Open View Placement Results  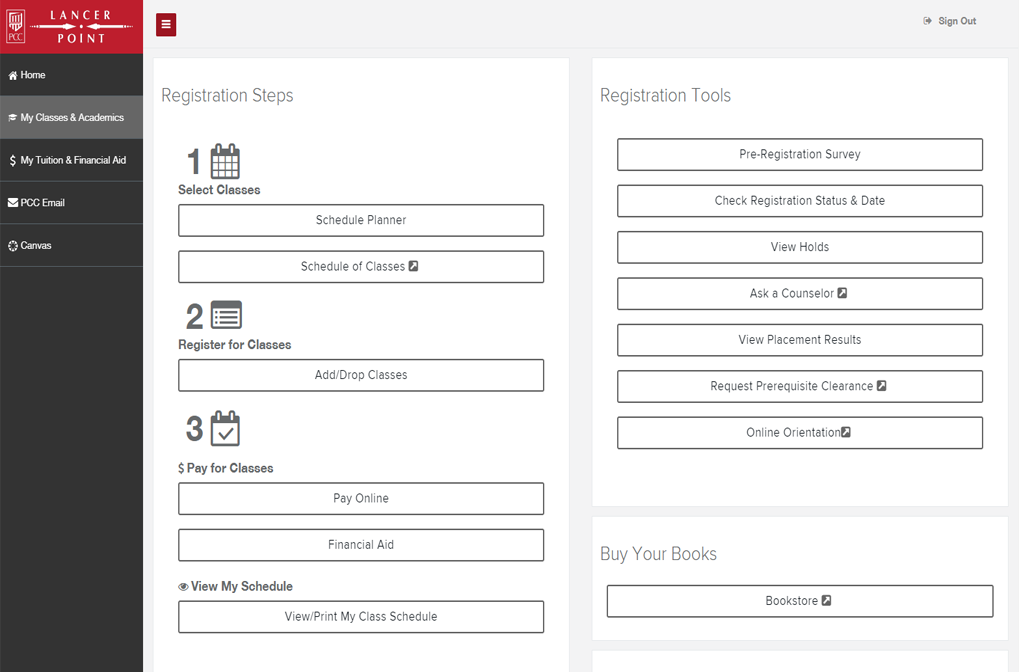tap(800, 340)
